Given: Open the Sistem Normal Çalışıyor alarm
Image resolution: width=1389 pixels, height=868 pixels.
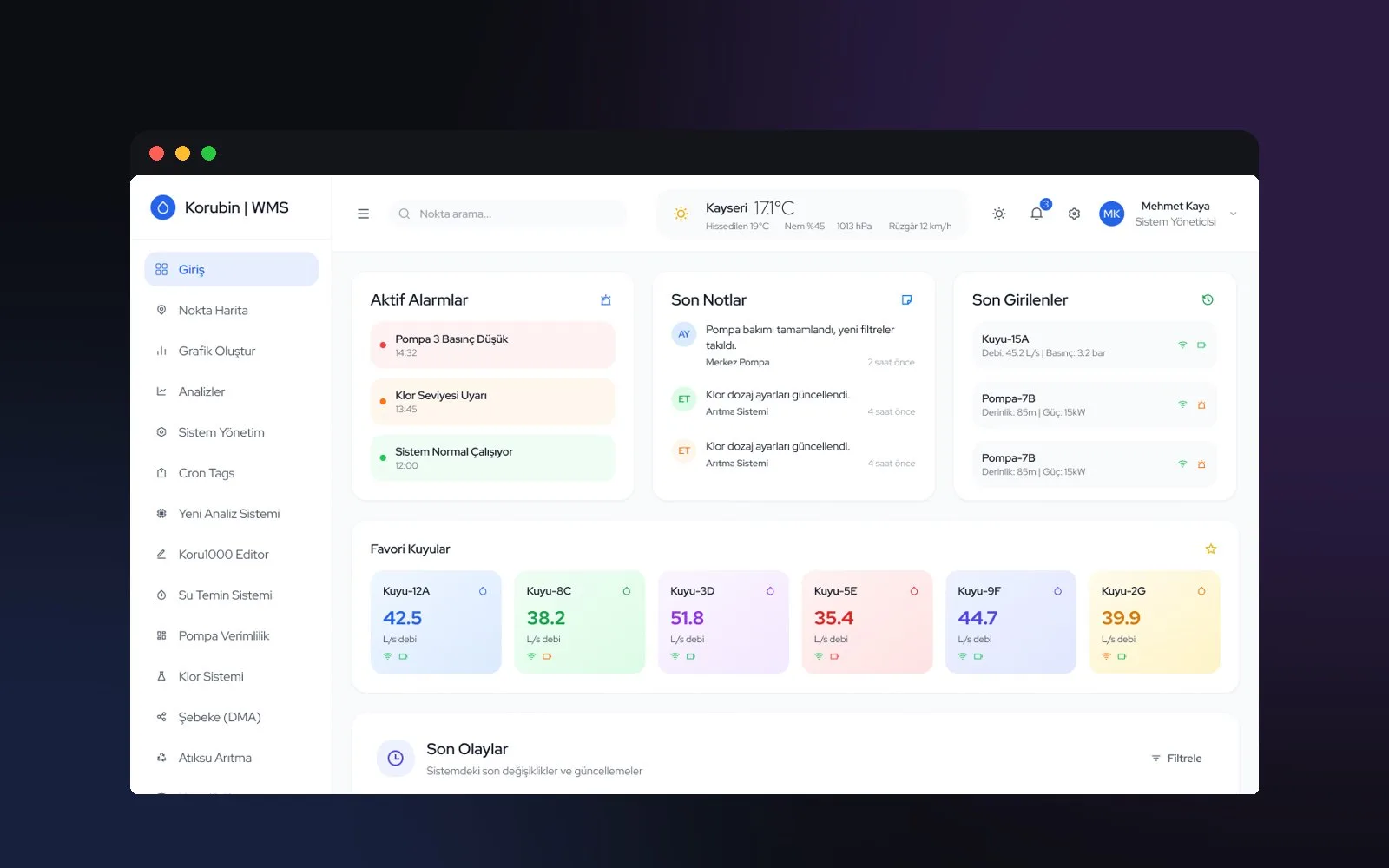Looking at the screenshot, I should [492, 457].
